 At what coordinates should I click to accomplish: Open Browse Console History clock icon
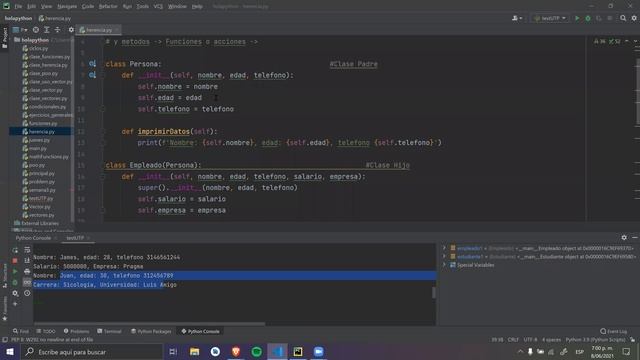(x=27, y=293)
